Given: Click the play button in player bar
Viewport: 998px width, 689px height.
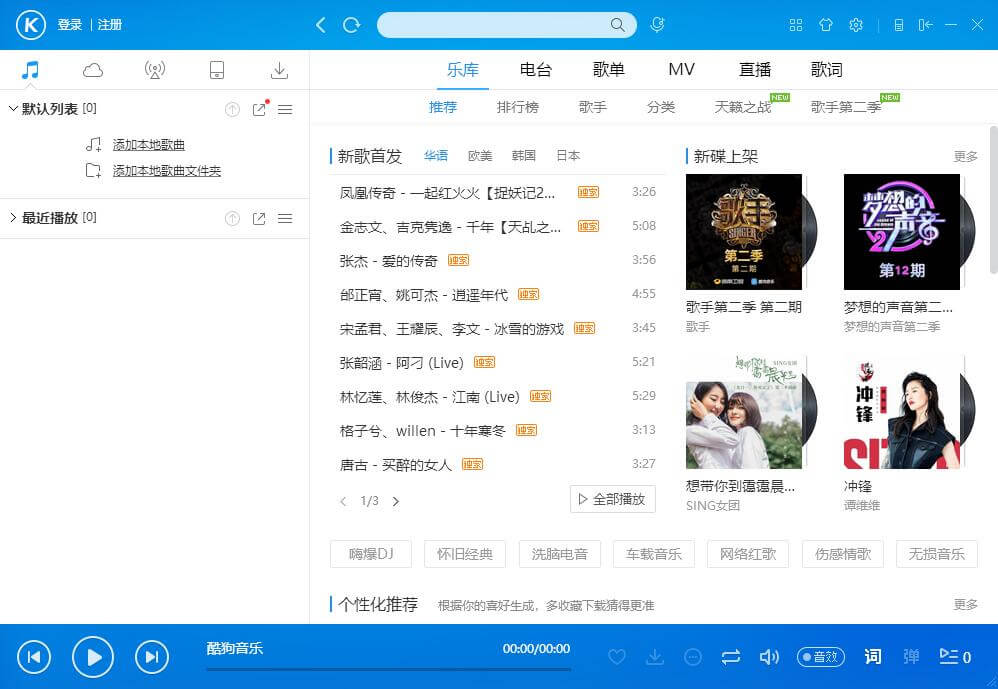Looking at the screenshot, I should click(93, 657).
